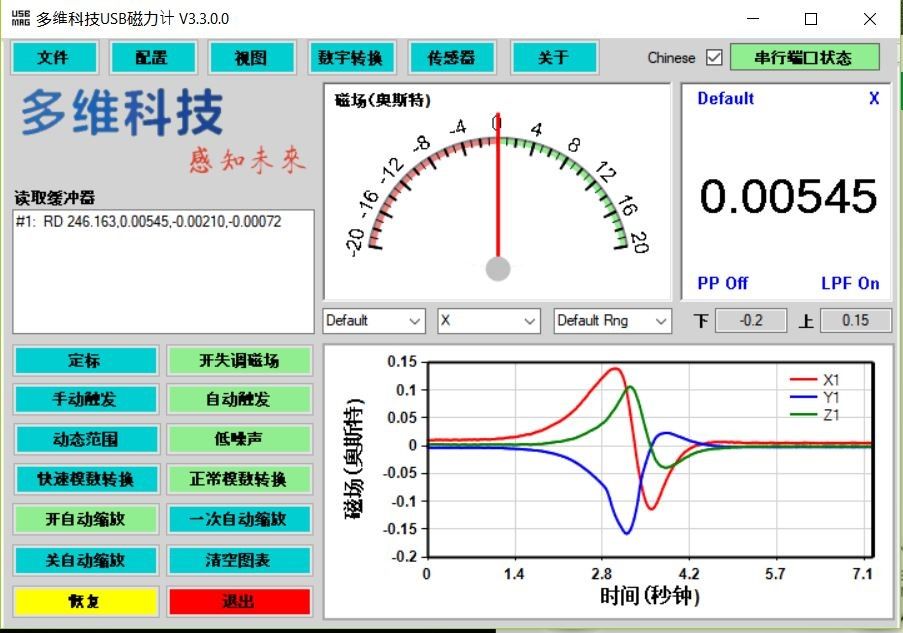Screen dimensions: 903x633
Task: Open the 文件 menu
Action: pyautogui.click(x=53, y=57)
